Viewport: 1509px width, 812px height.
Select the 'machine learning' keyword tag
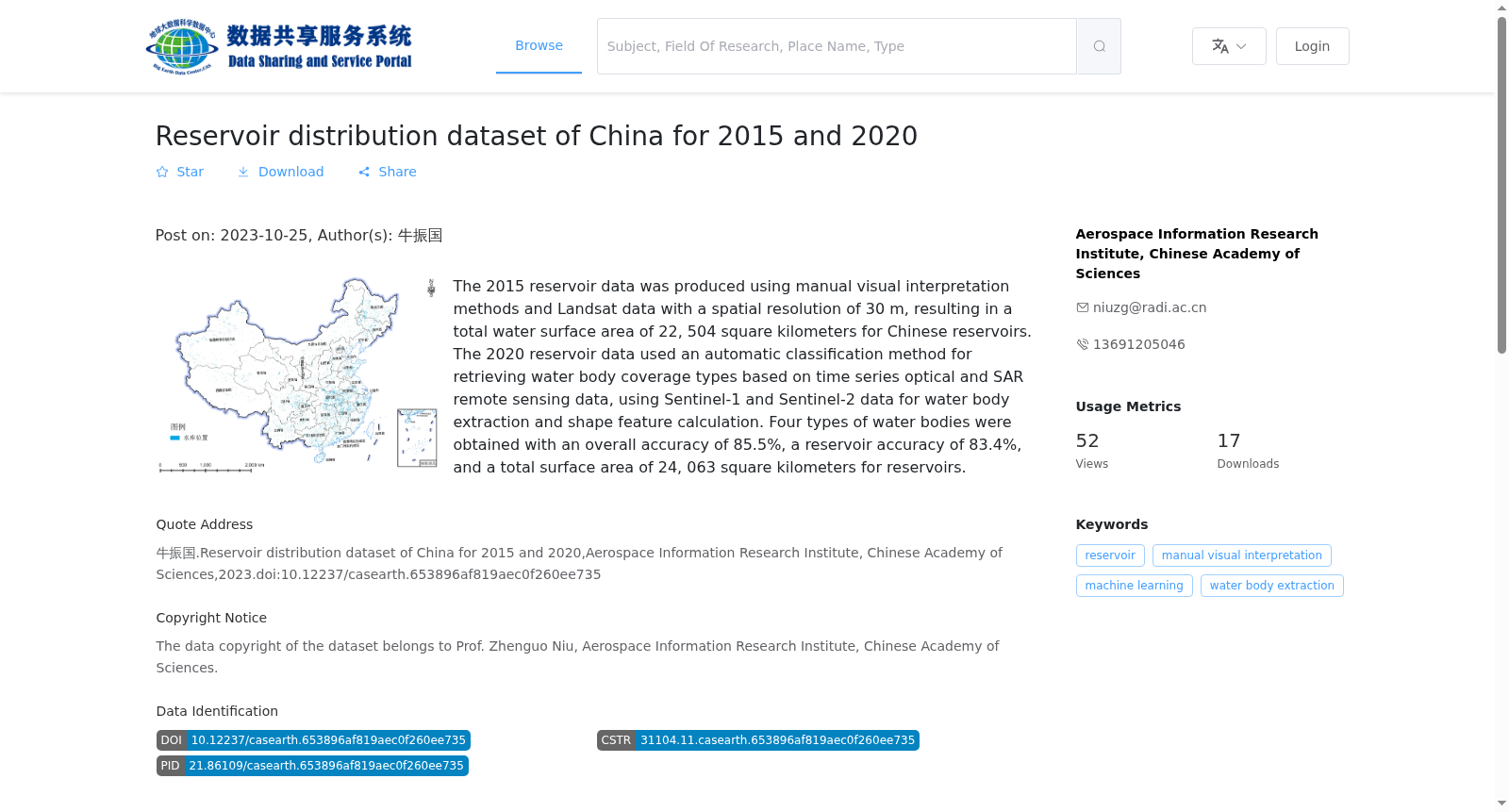coord(1135,586)
